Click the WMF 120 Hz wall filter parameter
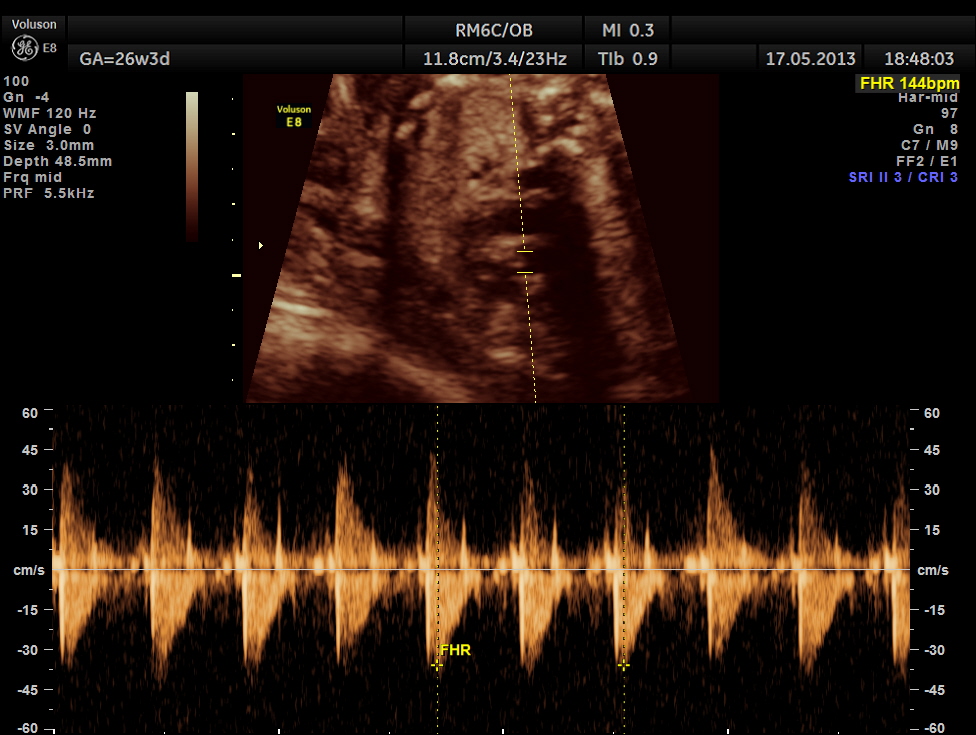This screenshot has height=735, width=976. (x=50, y=113)
